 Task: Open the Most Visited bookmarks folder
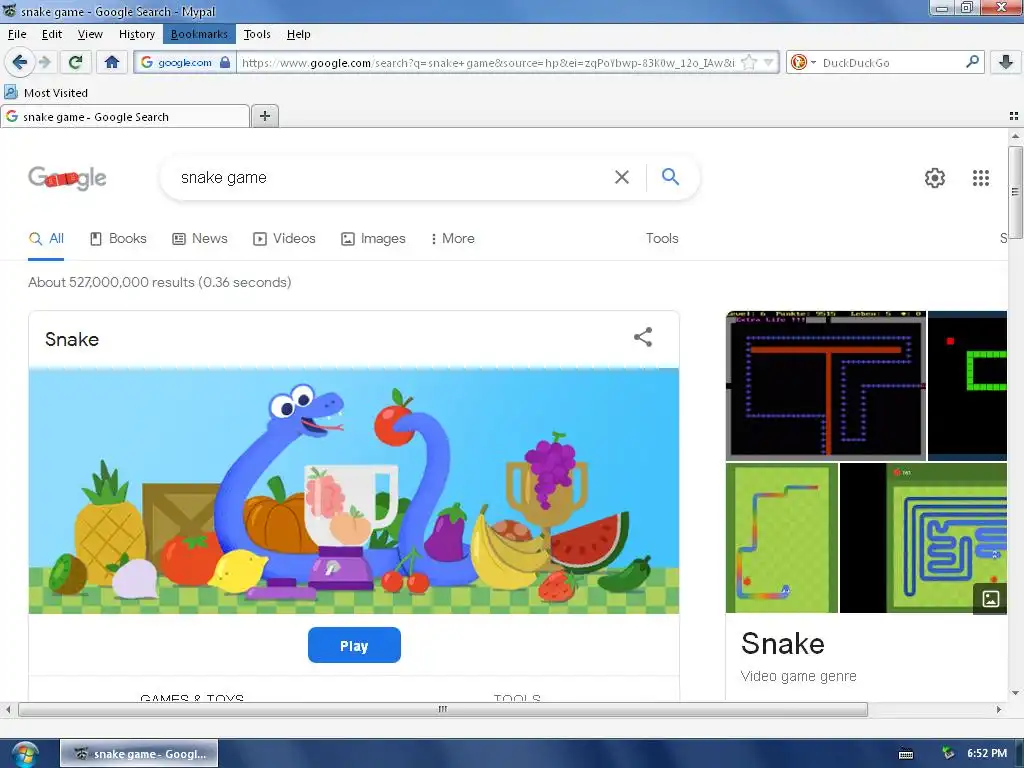point(46,93)
